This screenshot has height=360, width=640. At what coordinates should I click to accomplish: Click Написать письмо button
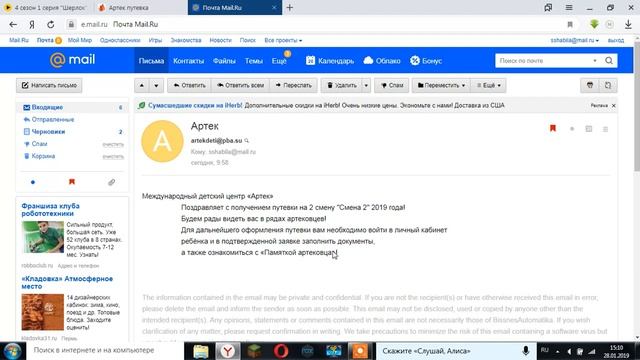(x=49, y=85)
